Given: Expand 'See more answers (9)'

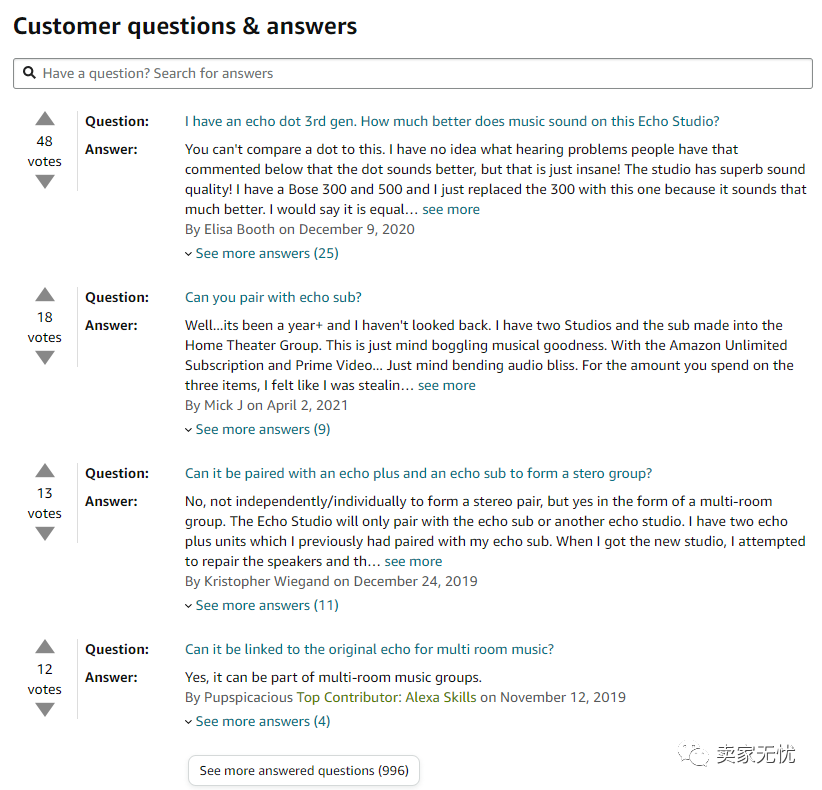Looking at the screenshot, I should coord(258,430).
